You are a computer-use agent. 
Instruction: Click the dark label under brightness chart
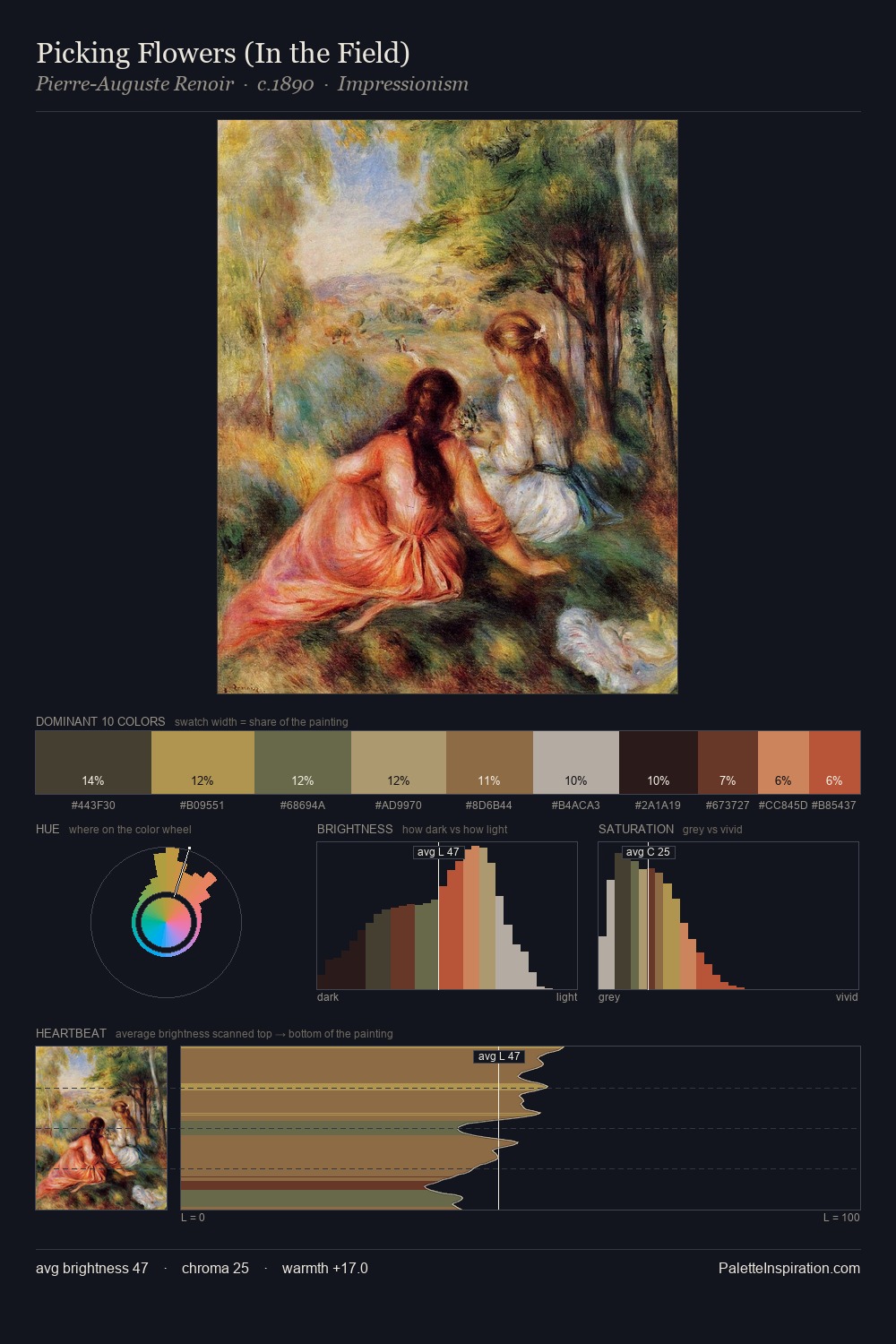328,997
